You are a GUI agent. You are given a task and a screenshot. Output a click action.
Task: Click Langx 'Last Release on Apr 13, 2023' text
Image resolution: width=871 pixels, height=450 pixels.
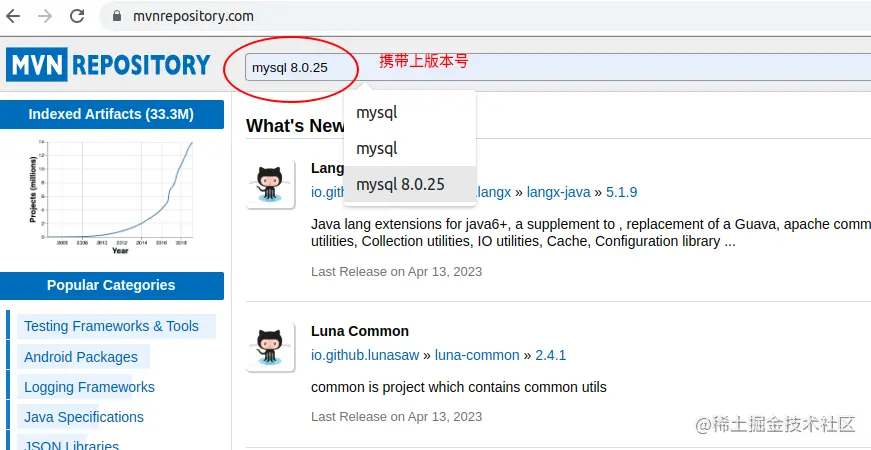coord(397,272)
